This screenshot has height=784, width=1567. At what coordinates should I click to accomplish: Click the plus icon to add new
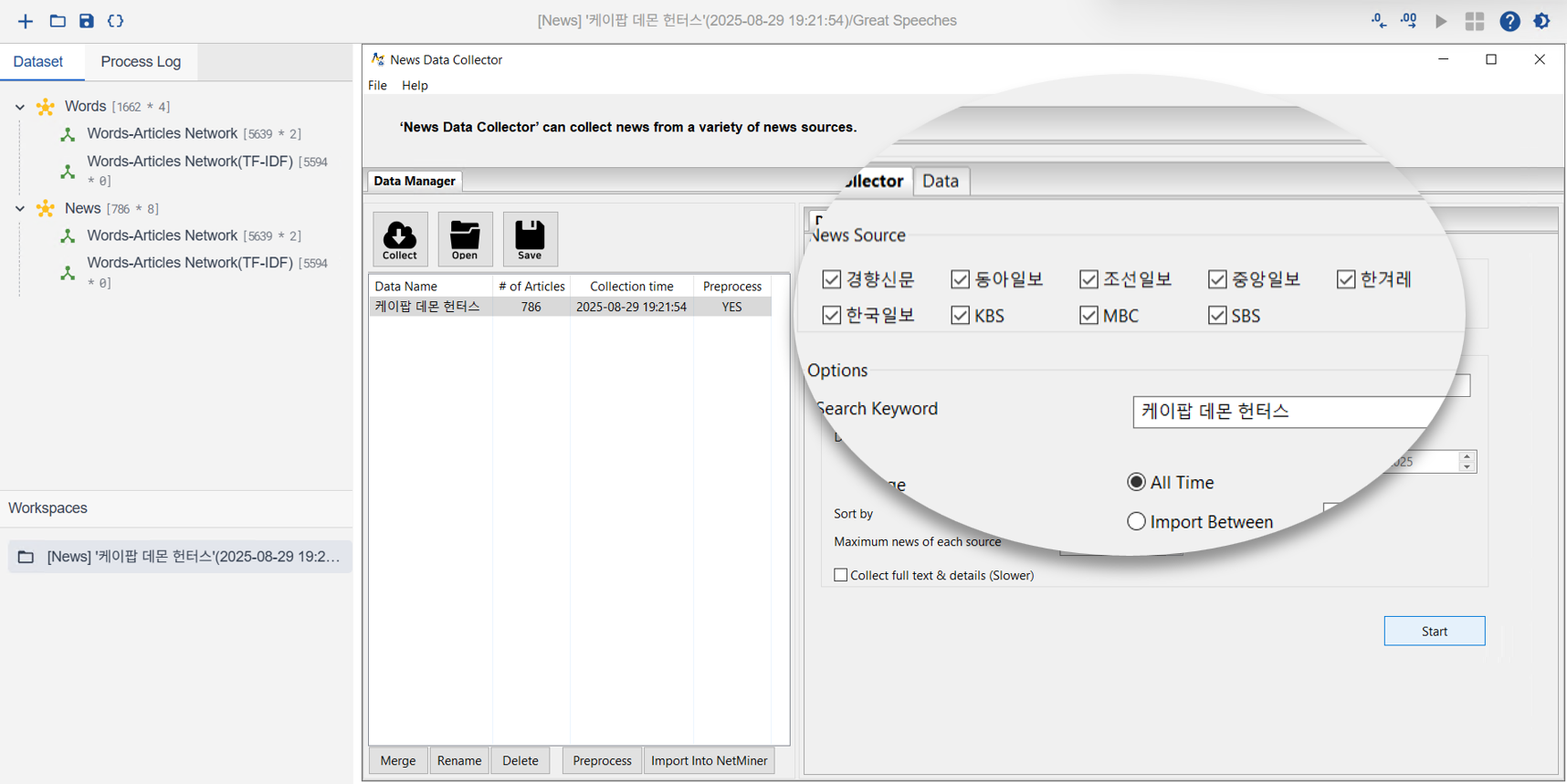25,21
